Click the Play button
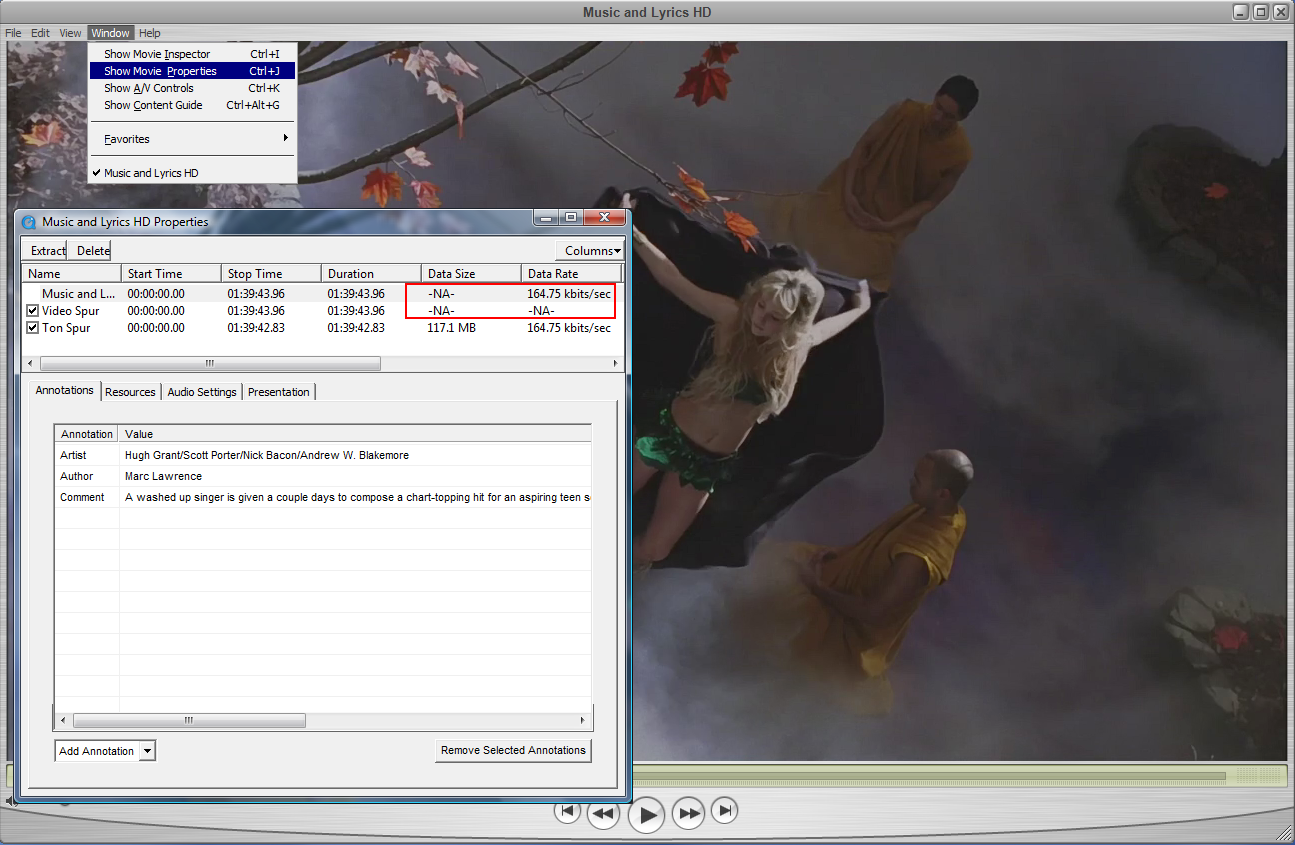The height and width of the screenshot is (845, 1295). tap(647, 815)
